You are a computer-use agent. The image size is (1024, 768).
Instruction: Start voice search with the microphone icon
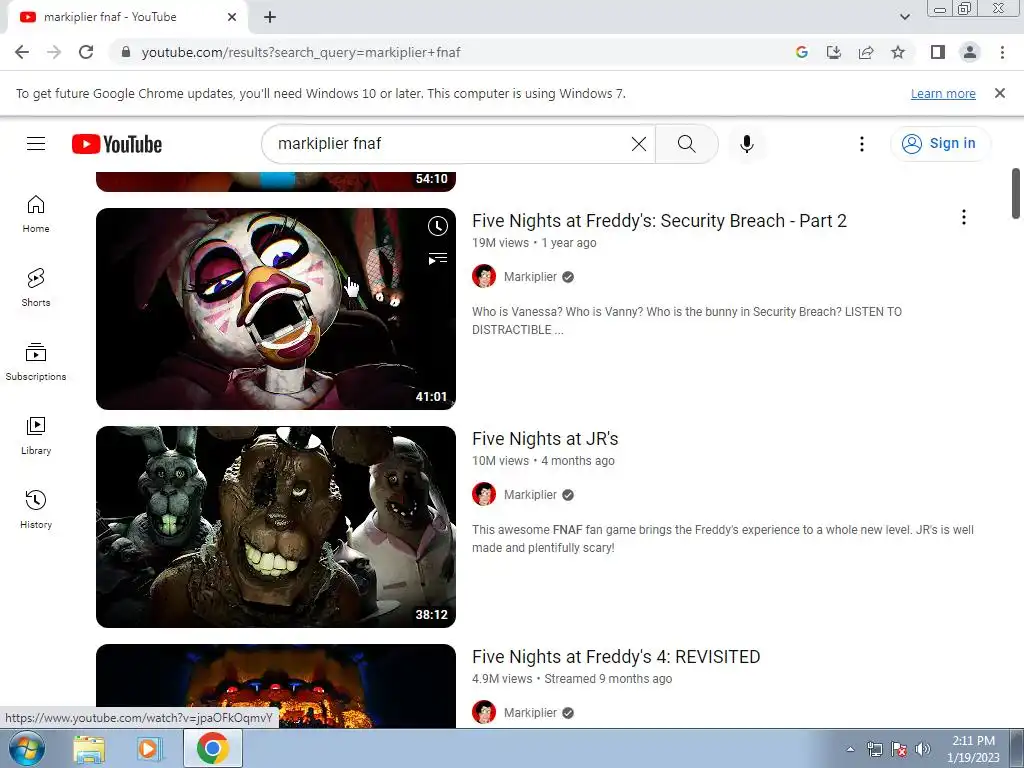pyautogui.click(x=746, y=144)
